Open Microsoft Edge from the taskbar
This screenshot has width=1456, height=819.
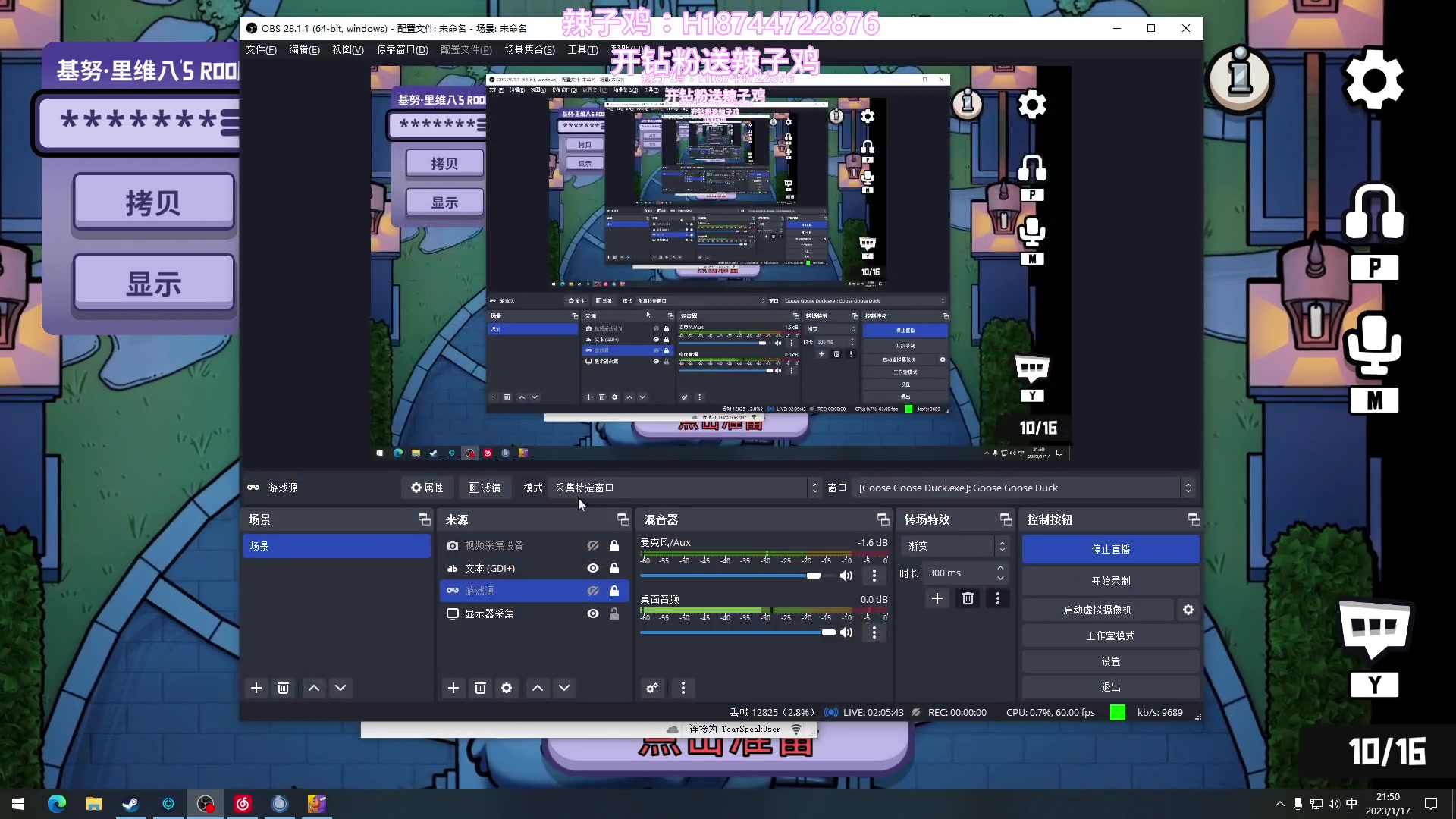pos(57,804)
